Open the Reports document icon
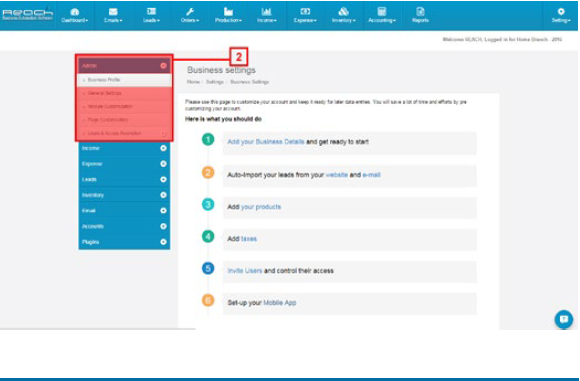The image size is (580, 381). (x=420, y=16)
